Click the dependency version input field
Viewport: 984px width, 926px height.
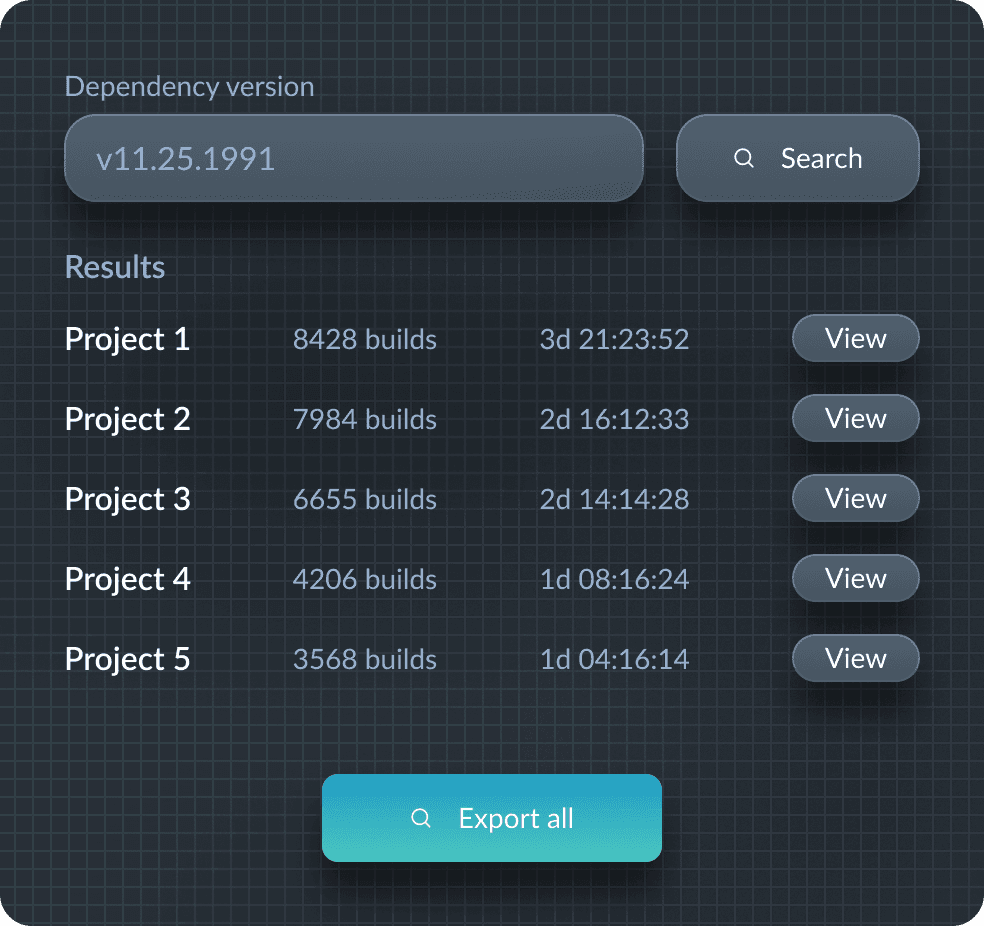click(x=354, y=158)
